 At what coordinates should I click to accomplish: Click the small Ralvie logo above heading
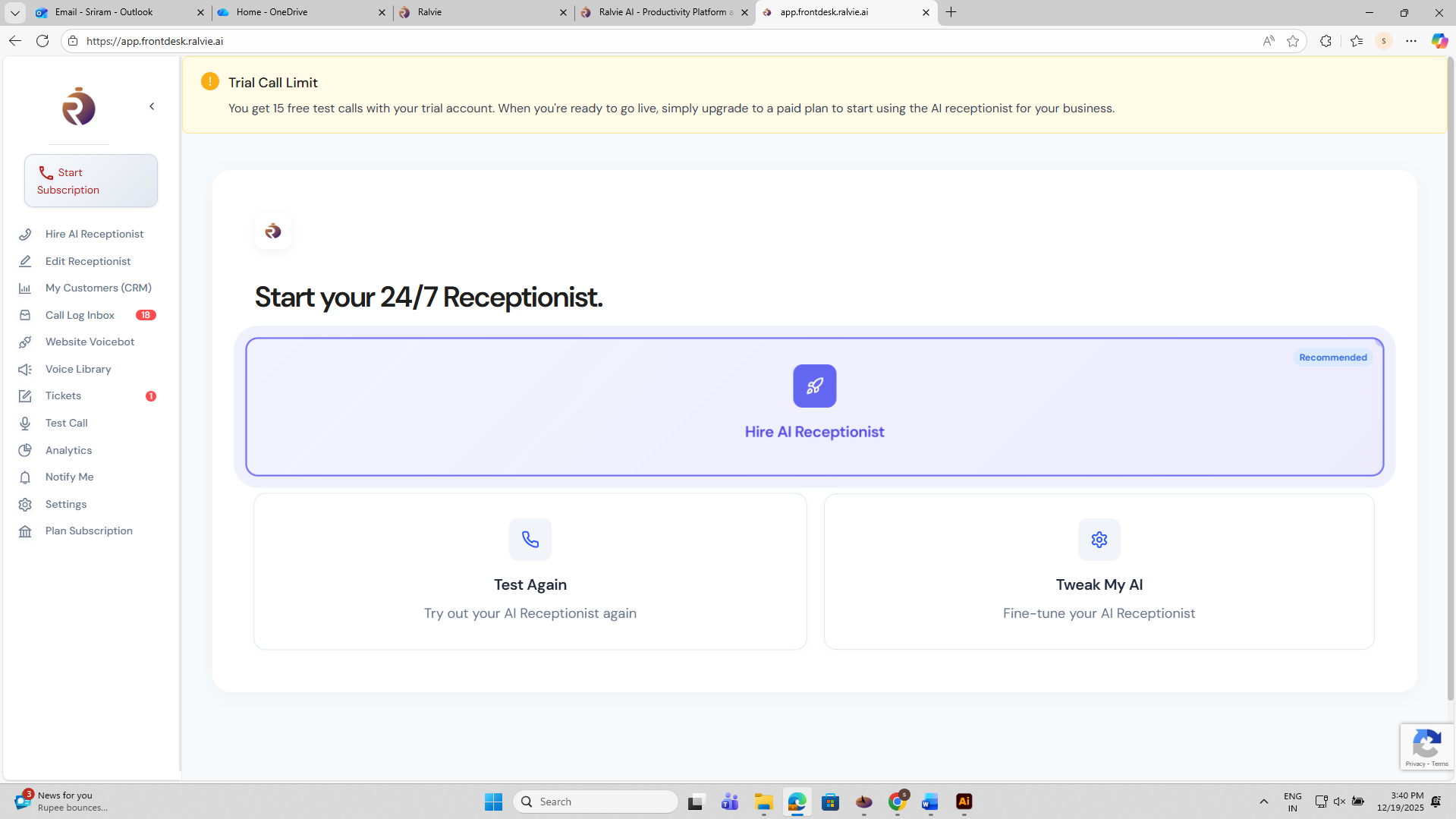pyautogui.click(x=273, y=231)
